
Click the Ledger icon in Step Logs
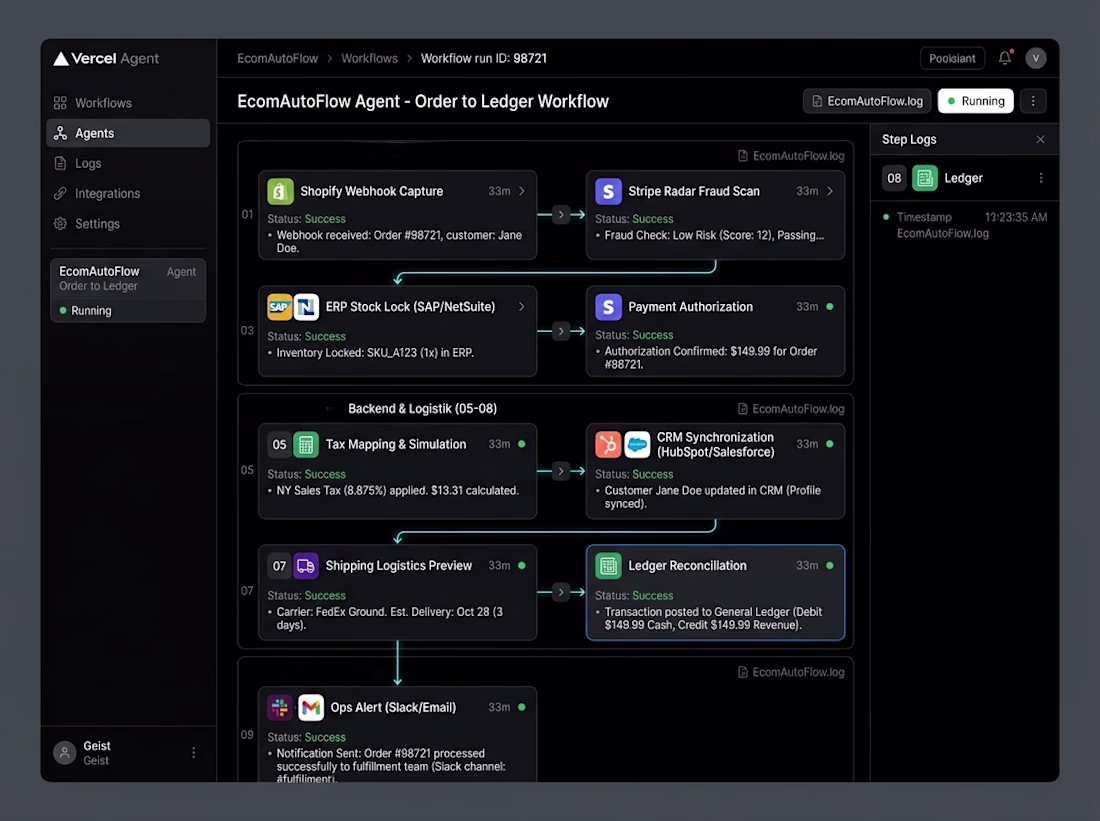coord(925,178)
